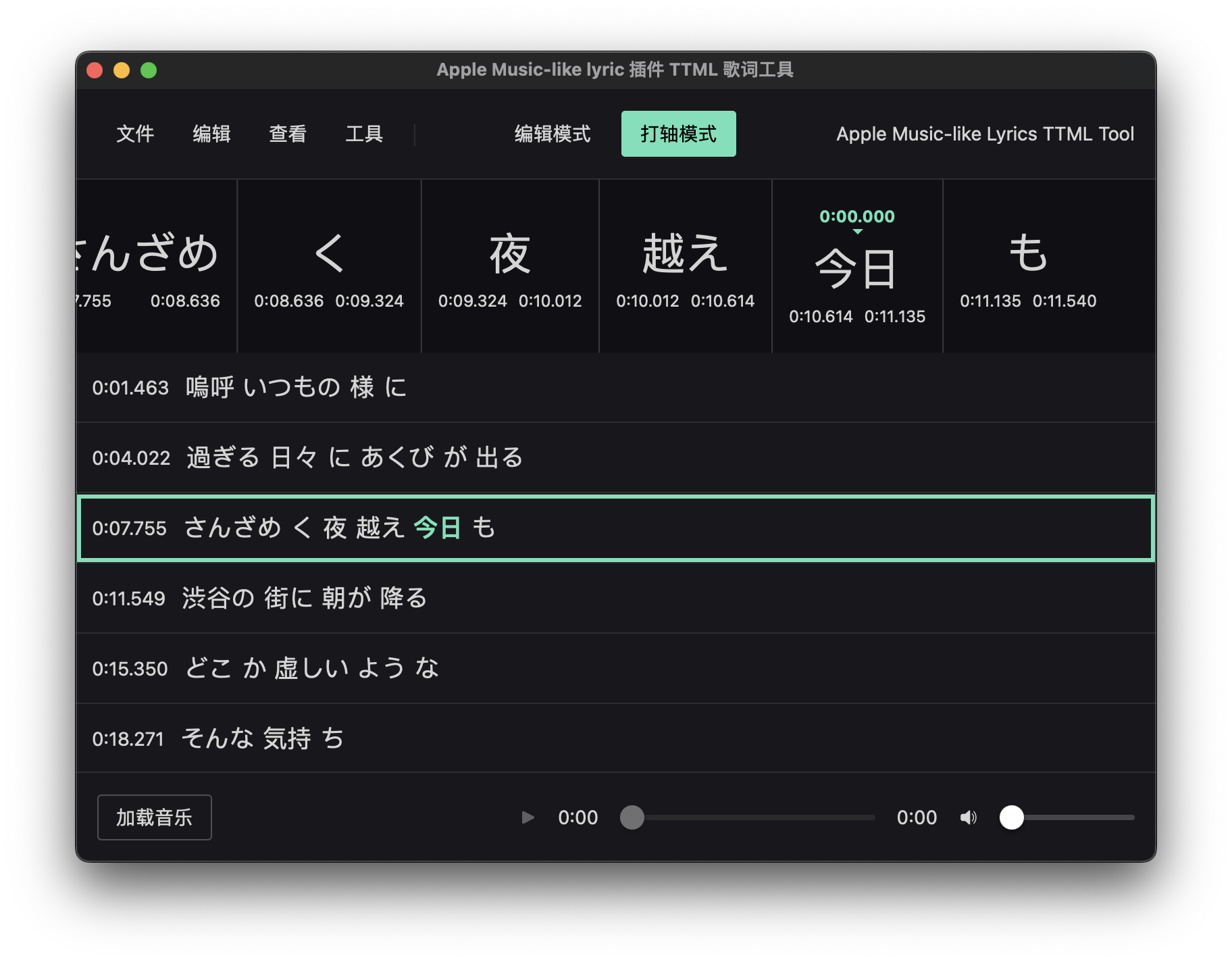The image size is (1232, 962).
Task: Open the 查看 menu
Action: pyautogui.click(x=288, y=133)
